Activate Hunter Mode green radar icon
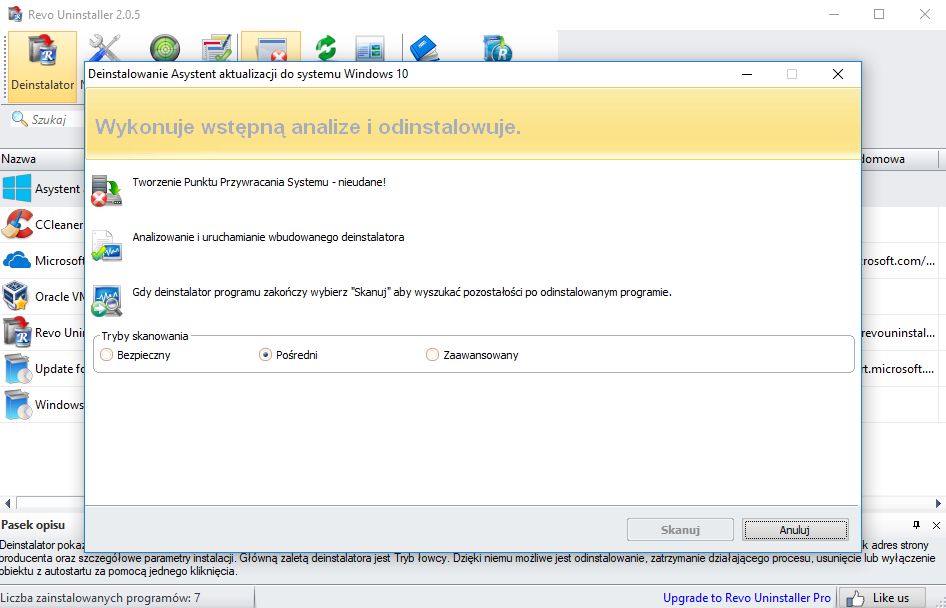The height and width of the screenshot is (608, 946). click(x=165, y=48)
